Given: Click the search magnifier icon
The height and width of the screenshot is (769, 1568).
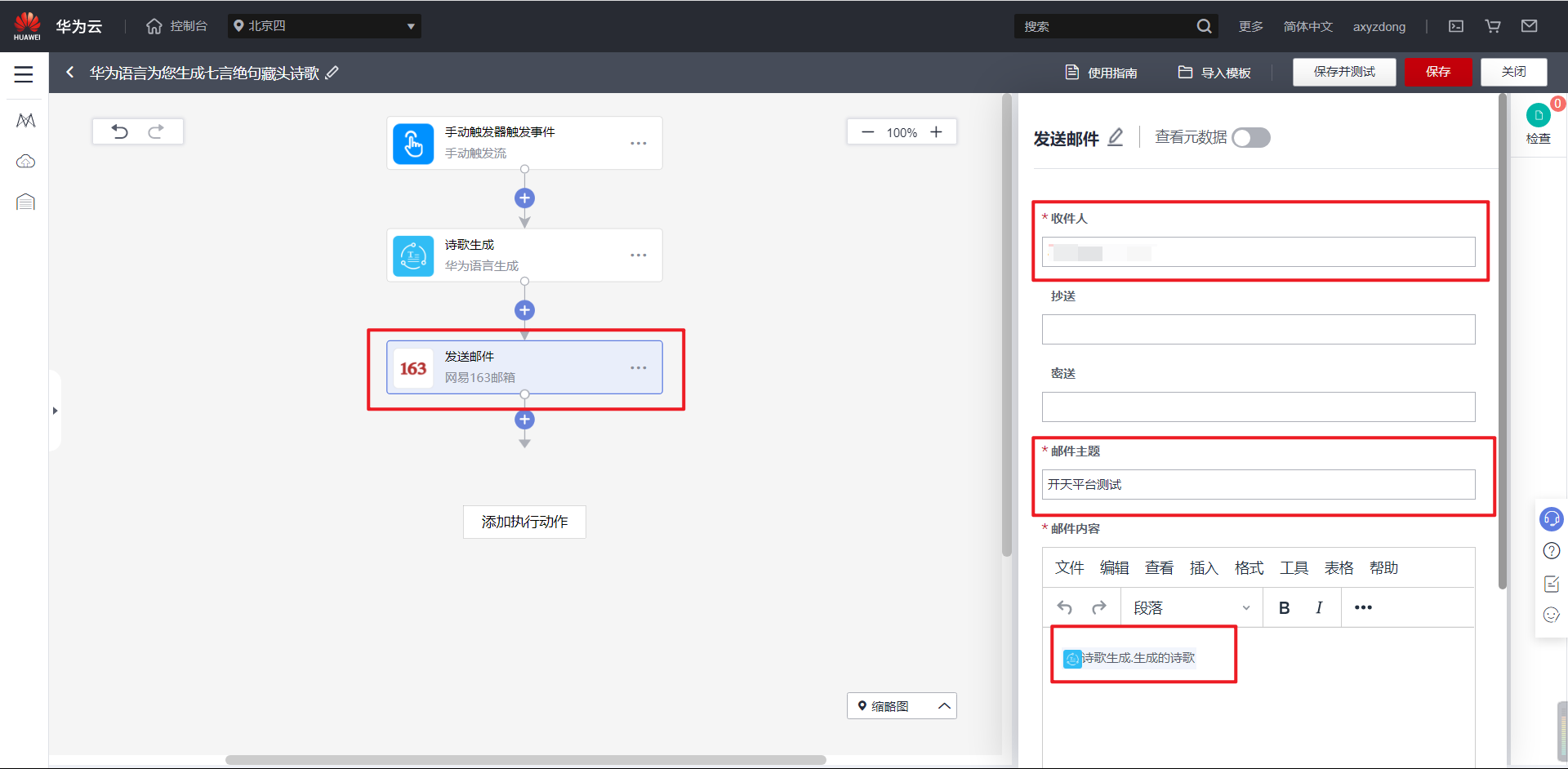Looking at the screenshot, I should click(x=1204, y=26).
